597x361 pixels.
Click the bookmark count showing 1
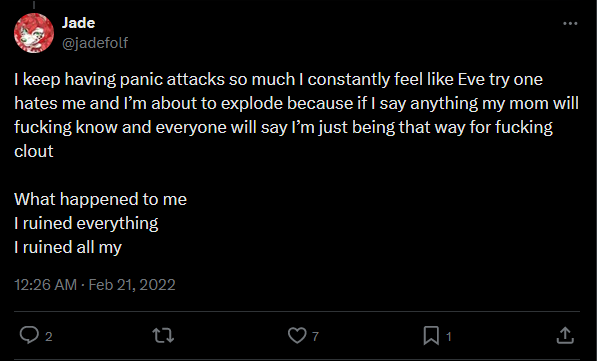point(449,337)
